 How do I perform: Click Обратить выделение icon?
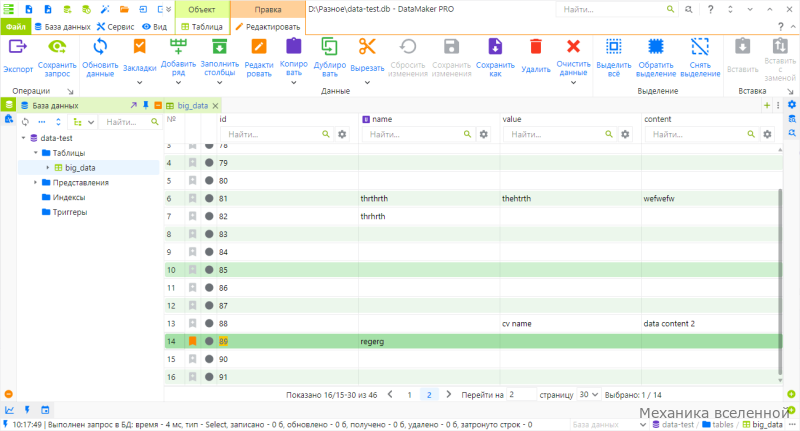tap(656, 46)
